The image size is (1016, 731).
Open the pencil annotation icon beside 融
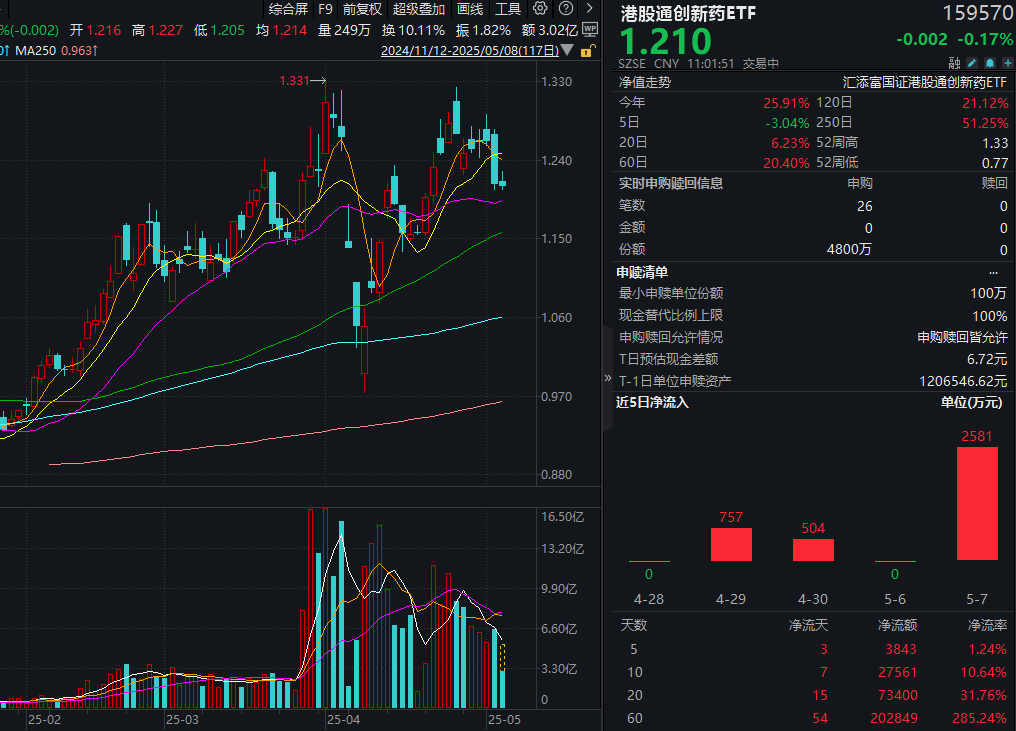point(972,62)
